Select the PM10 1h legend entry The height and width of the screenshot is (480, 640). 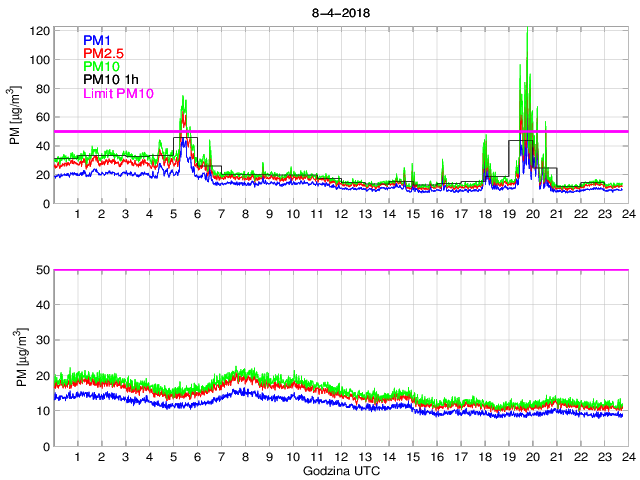112,80
